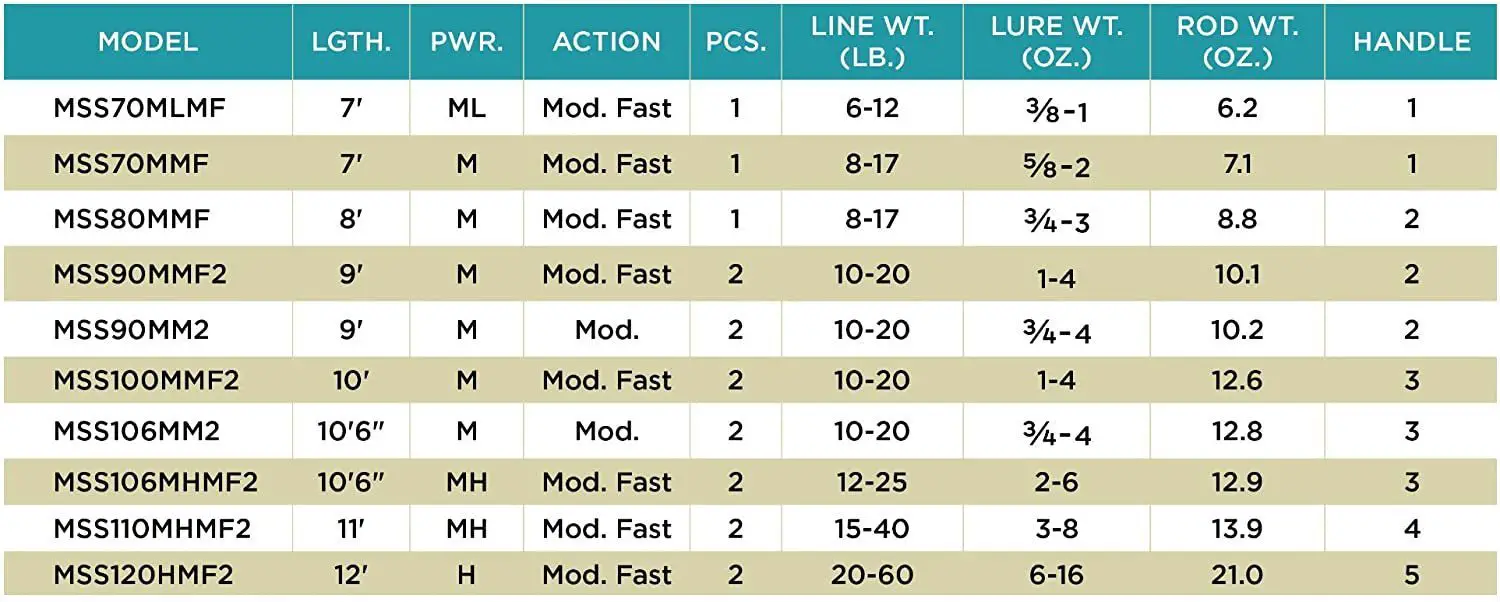Screen dimensions: 1500x602
Task: Select the MSS110MHMF2 model entry
Action: coord(152,528)
